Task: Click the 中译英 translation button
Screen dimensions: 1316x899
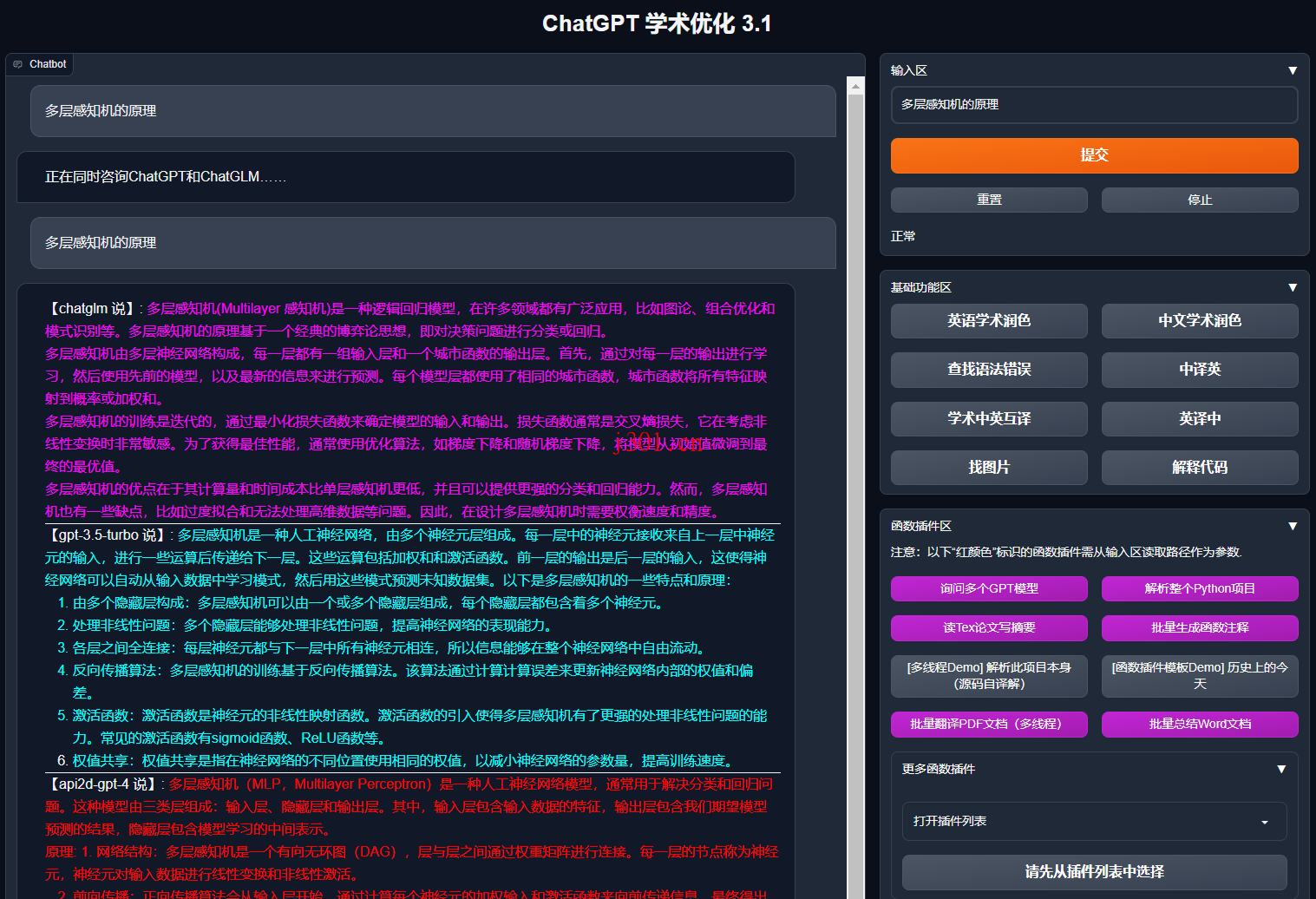Action: 1200,370
